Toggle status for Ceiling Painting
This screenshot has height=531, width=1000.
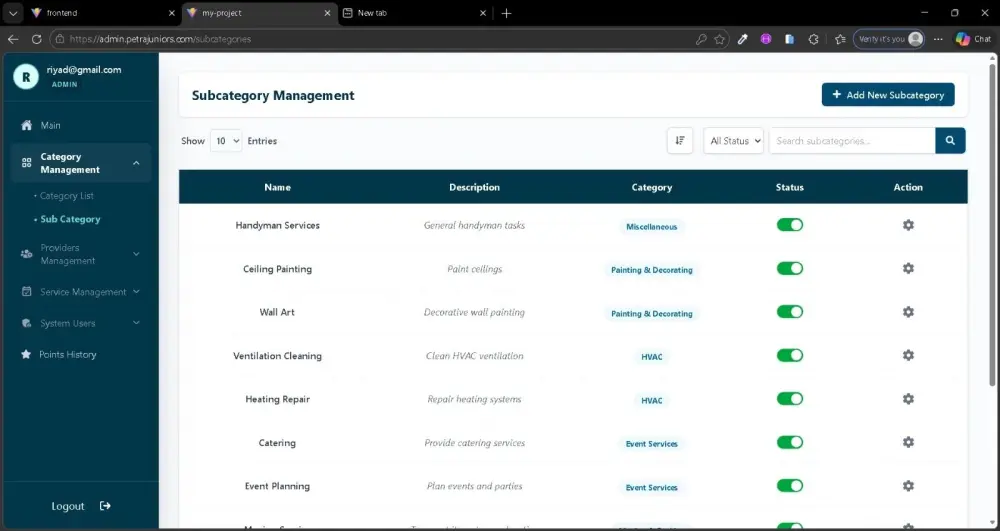coord(790,268)
